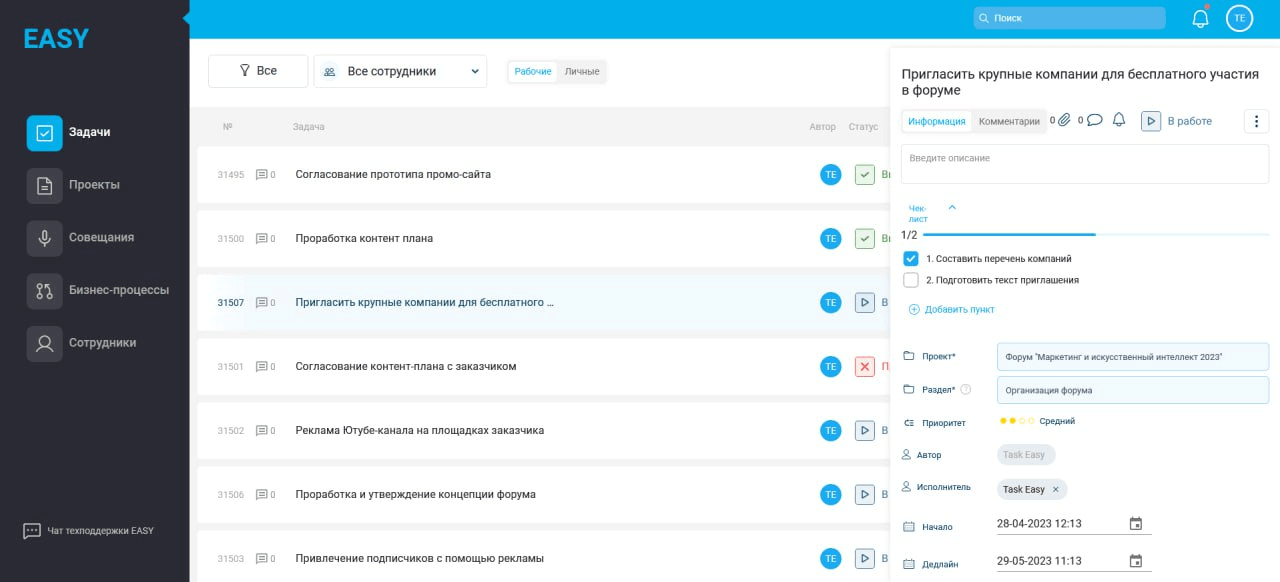This screenshot has width=1280, height=582.
Task: Open the EASY support chat icon
Action: pyautogui.click(x=32, y=531)
